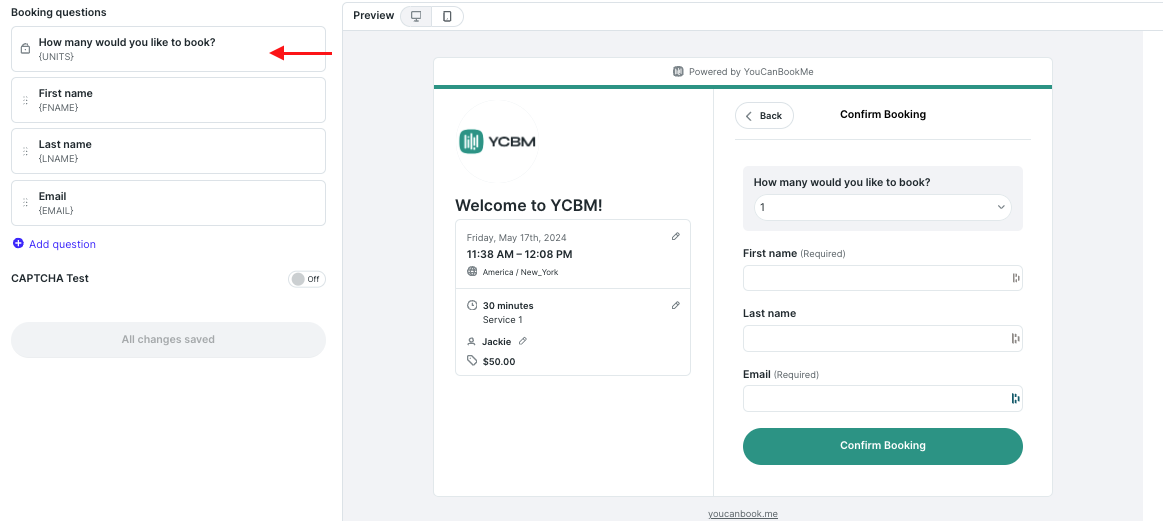The width and height of the screenshot is (1163, 521).
Task: Click autofill icon in Email field
Action: tap(1015, 399)
